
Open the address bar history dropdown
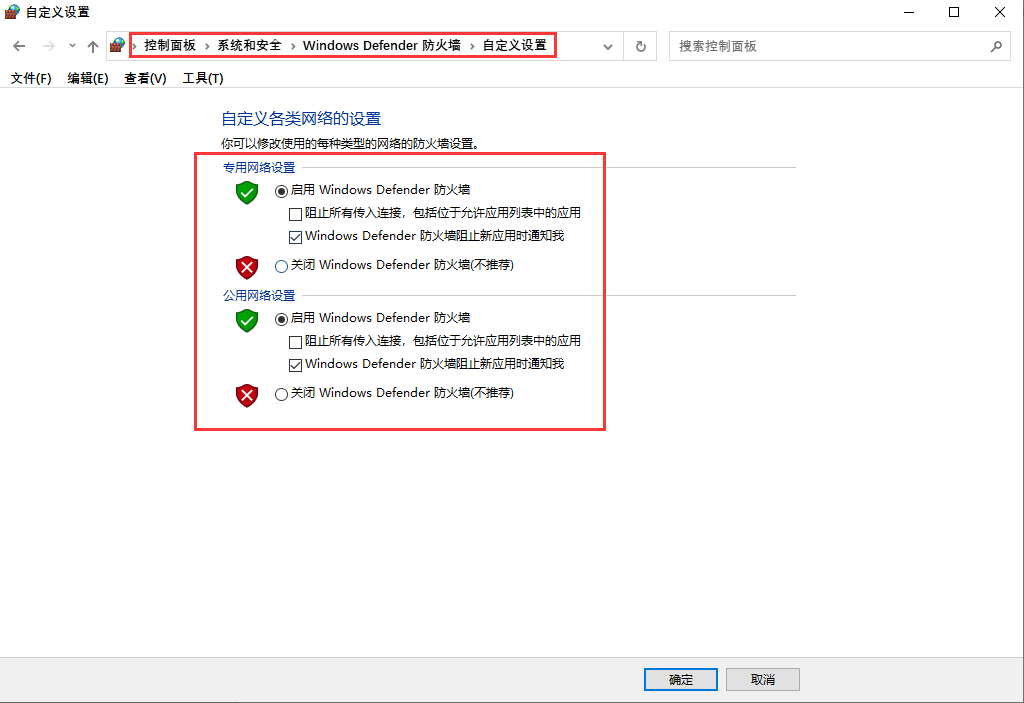(x=607, y=46)
